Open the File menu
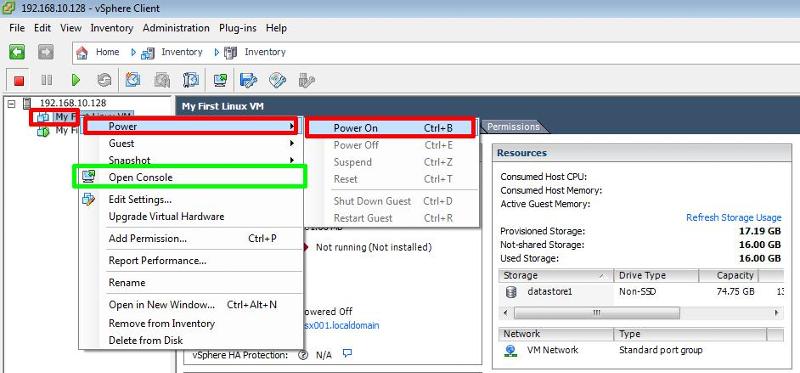Viewport: 800px width, 373px height. [17, 28]
